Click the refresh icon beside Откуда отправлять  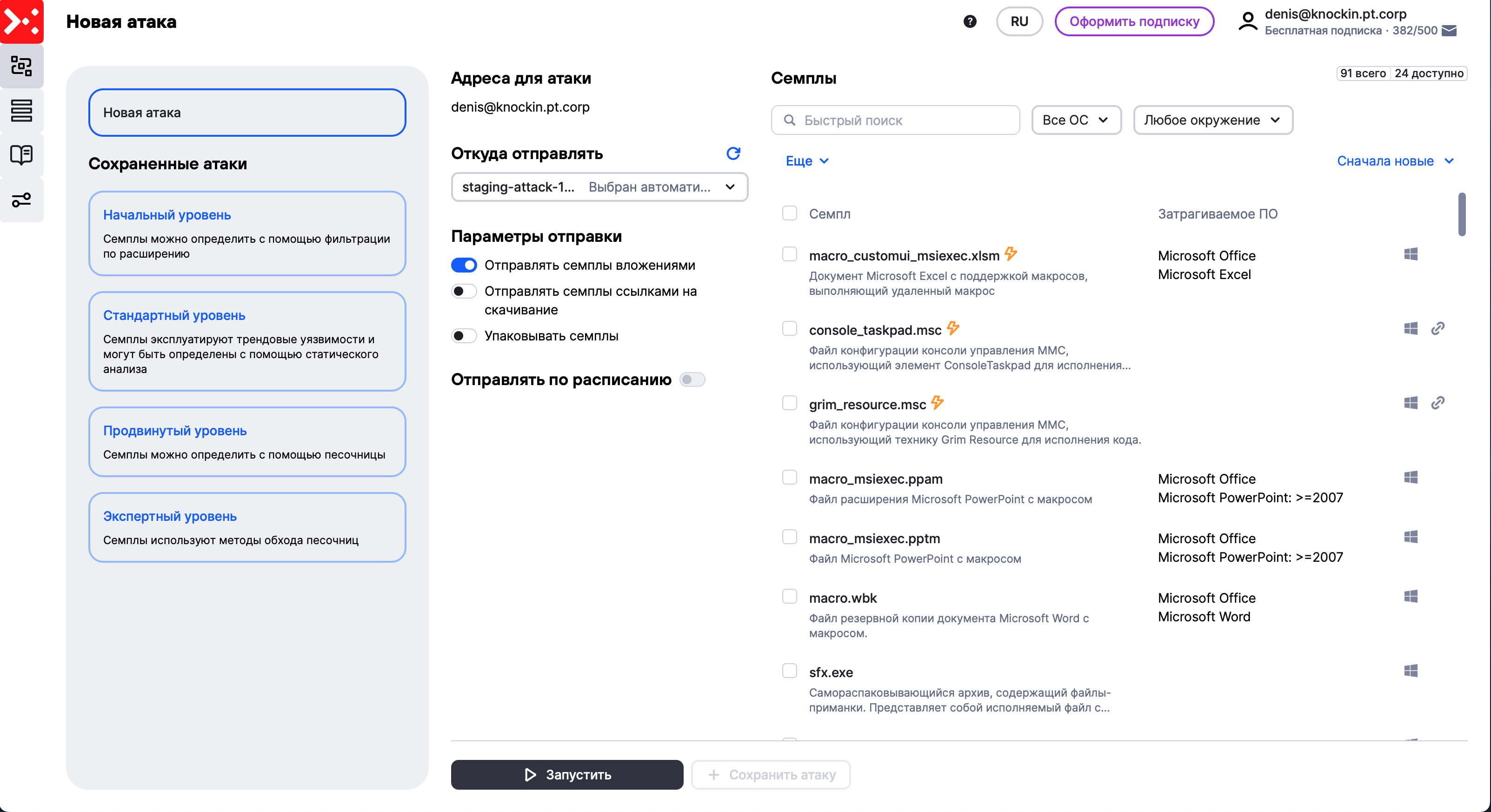pos(733,153)
